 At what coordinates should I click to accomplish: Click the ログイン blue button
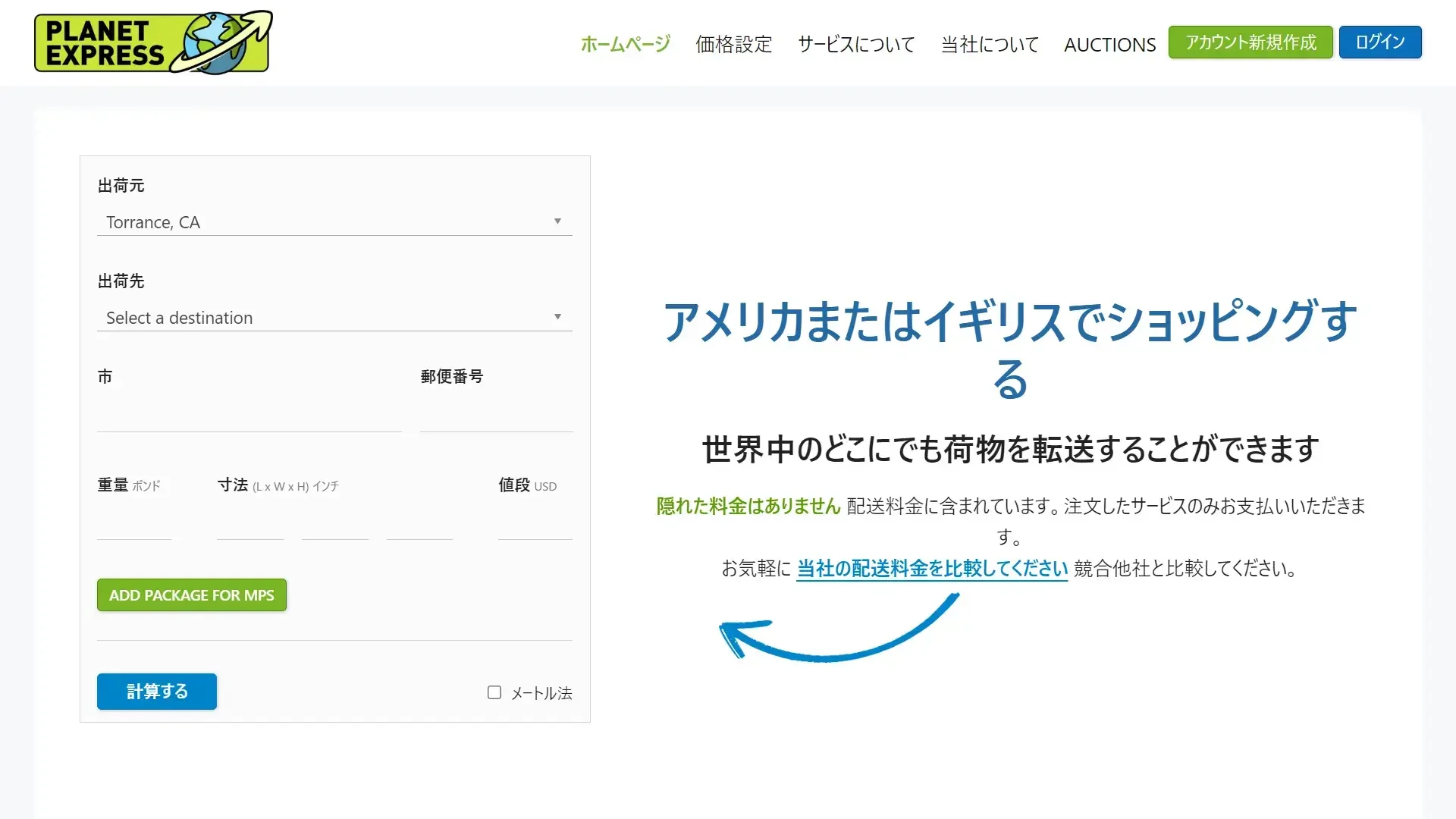click(1379, 42)
